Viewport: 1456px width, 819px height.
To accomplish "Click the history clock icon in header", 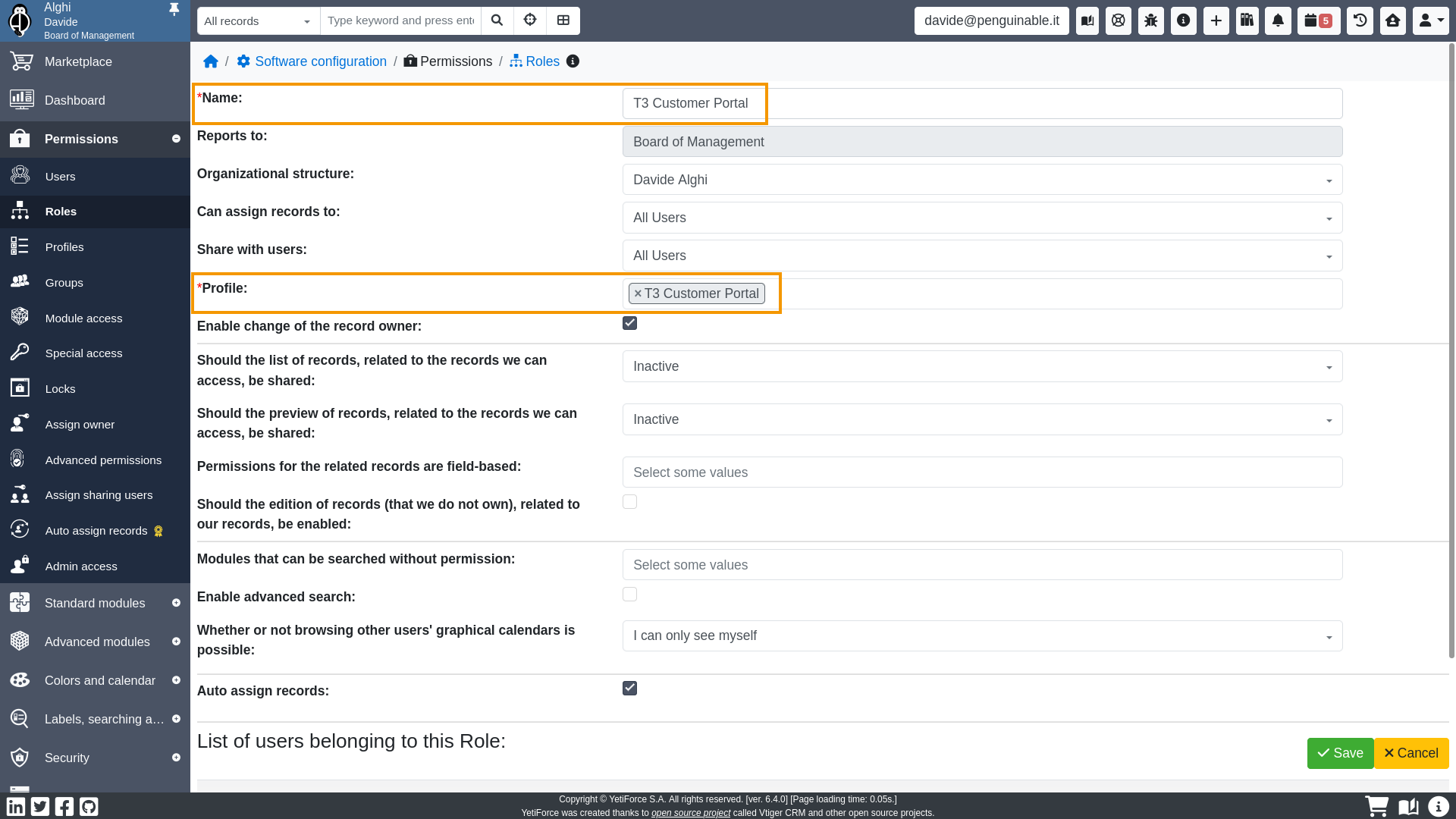I will (x=1360, y=20).
